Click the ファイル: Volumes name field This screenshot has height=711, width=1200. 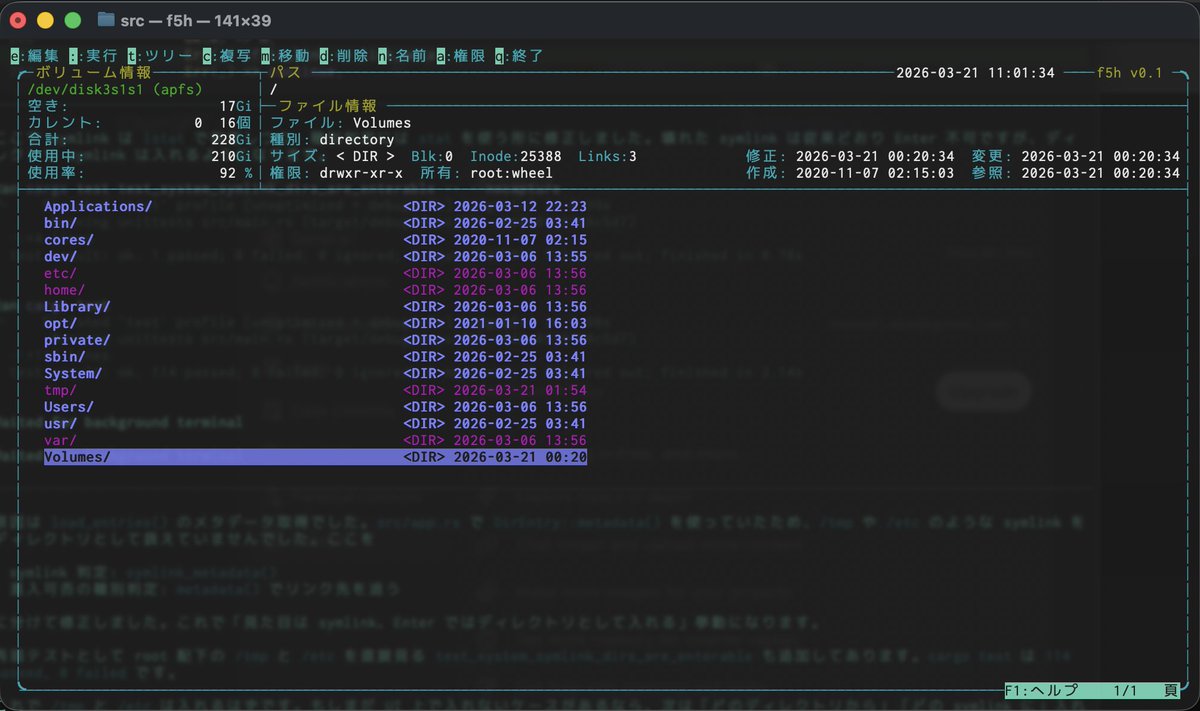tap(341, 123)
